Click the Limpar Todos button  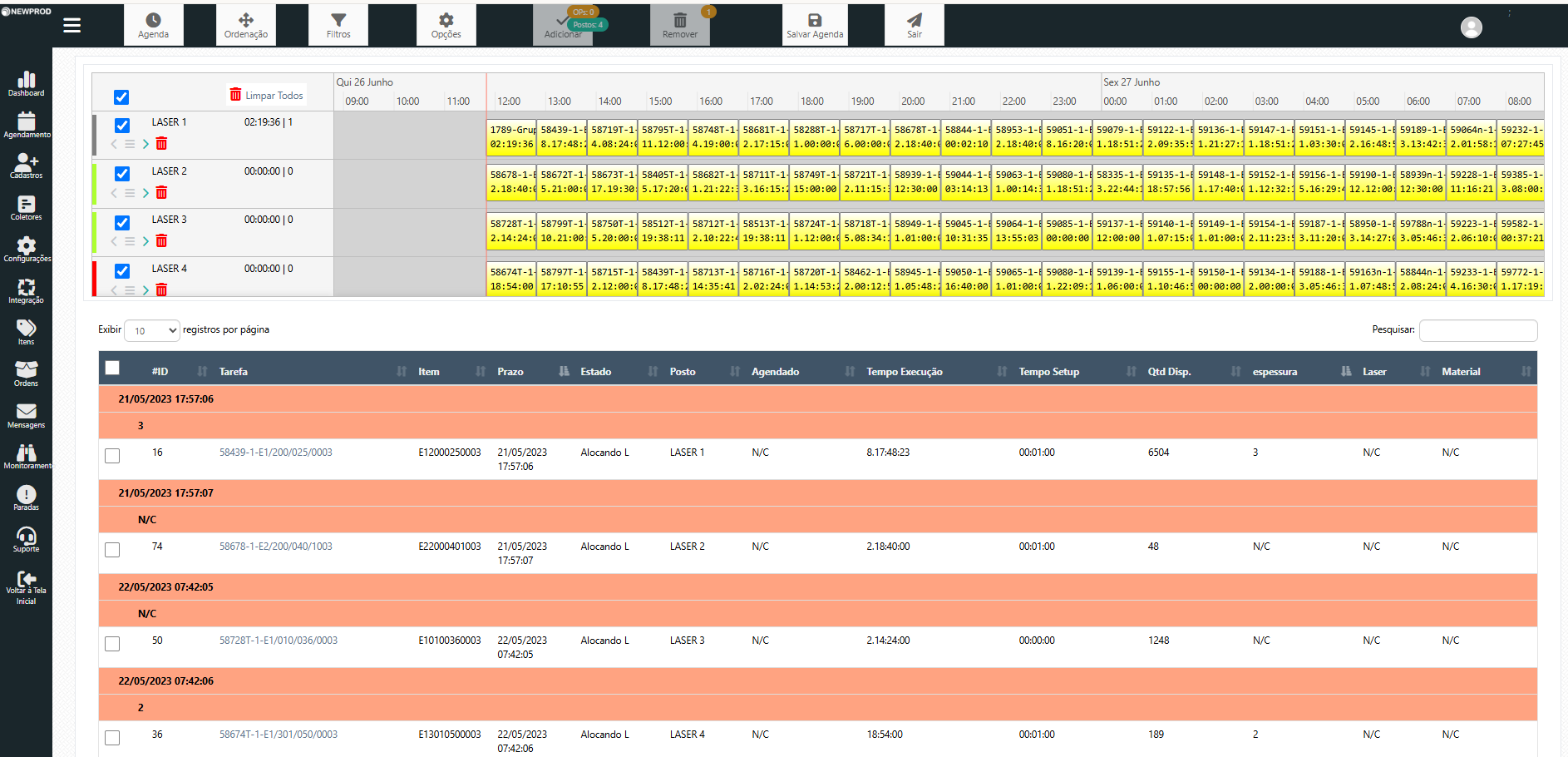coord(267,96)
